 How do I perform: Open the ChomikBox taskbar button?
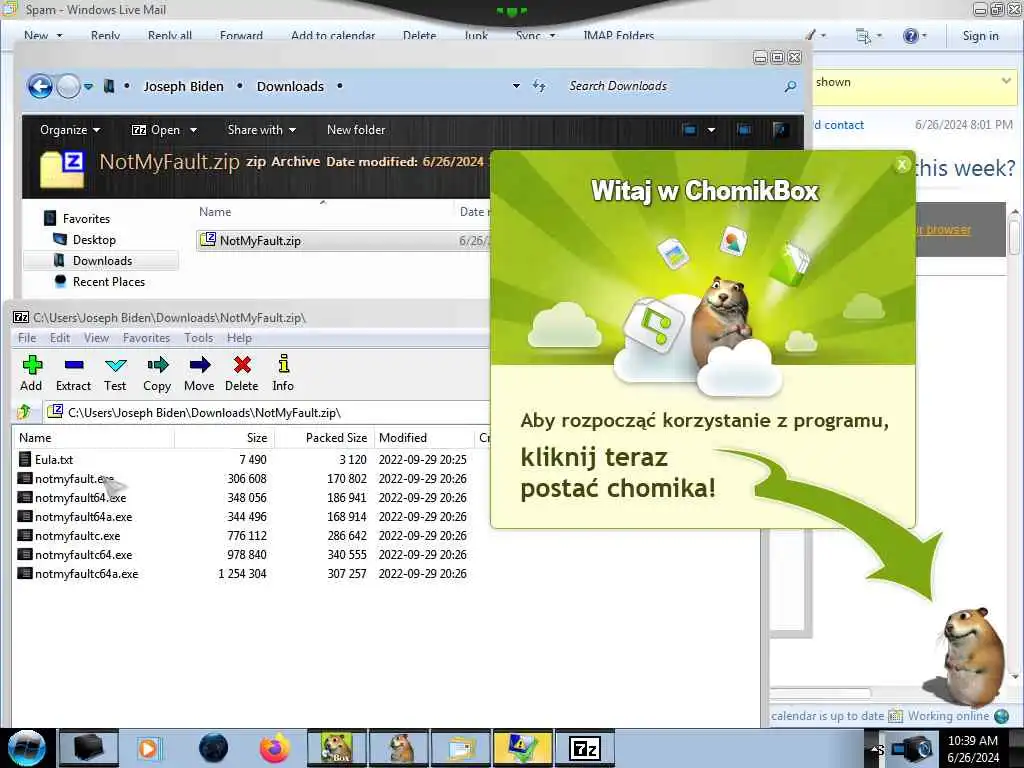tap(336, 748)
